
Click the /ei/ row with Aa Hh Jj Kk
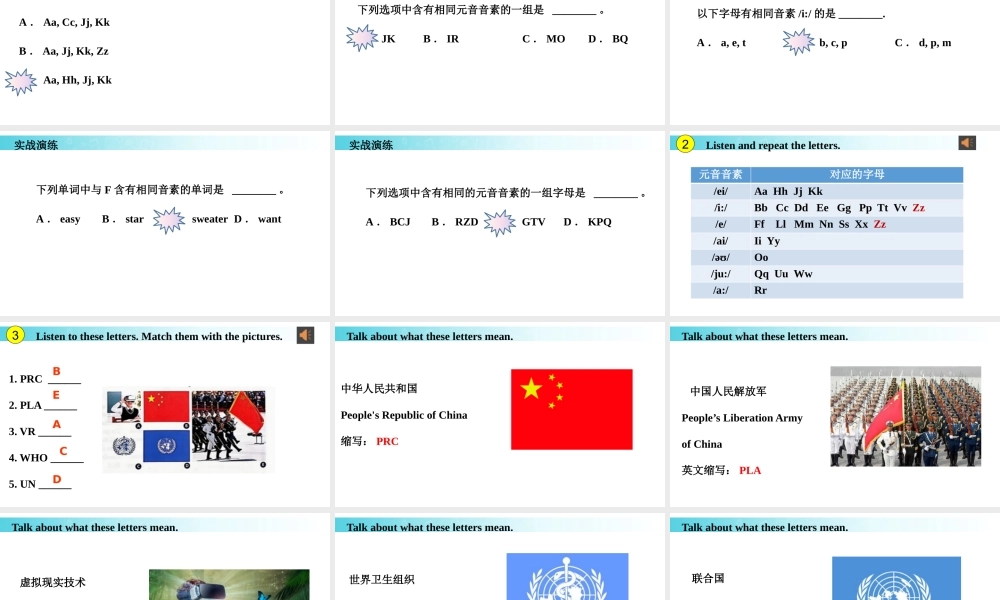(827, 191)
